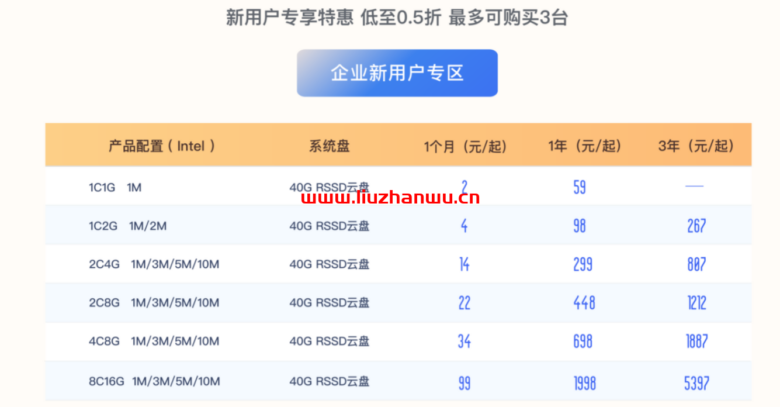Select 40G RSSD云盘 in the 1C2G row
The image size is (780, 407).
click(x=329, y=226)
